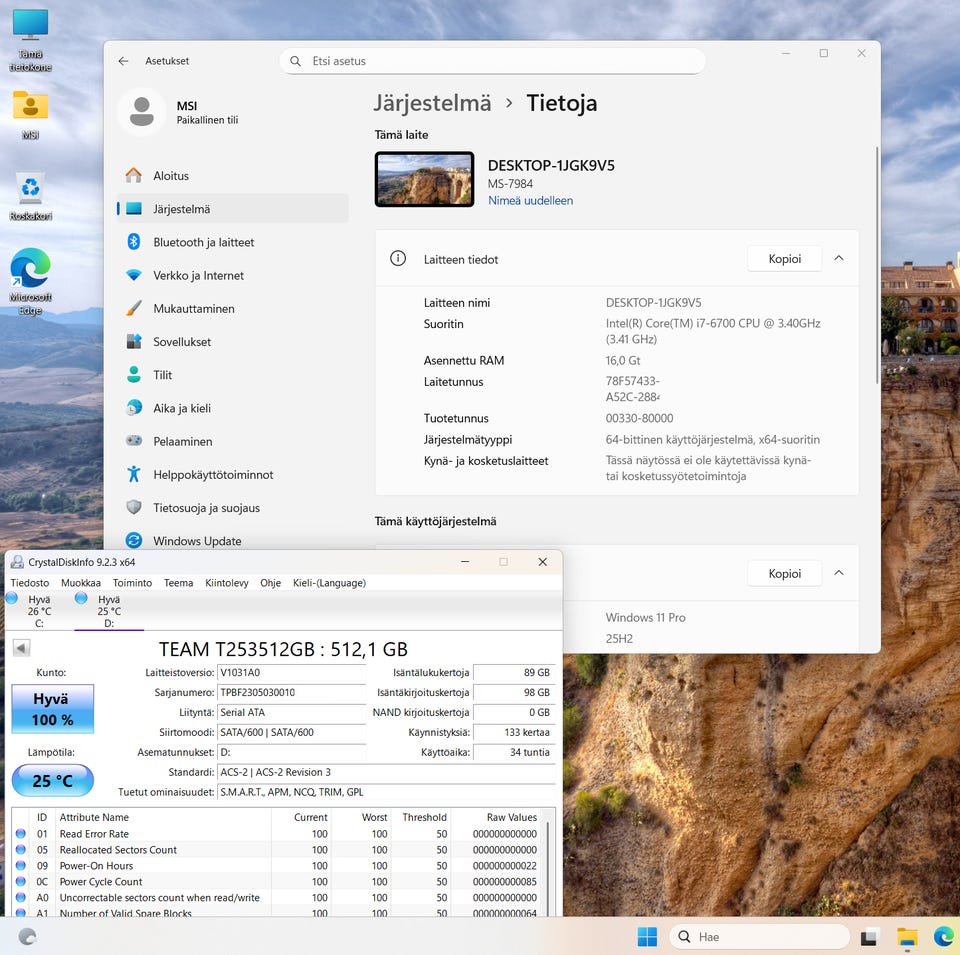This screenshot has width=960, height=955.
Task: Collapse the Windows specifications section chevron
Action: coord(839,573)
